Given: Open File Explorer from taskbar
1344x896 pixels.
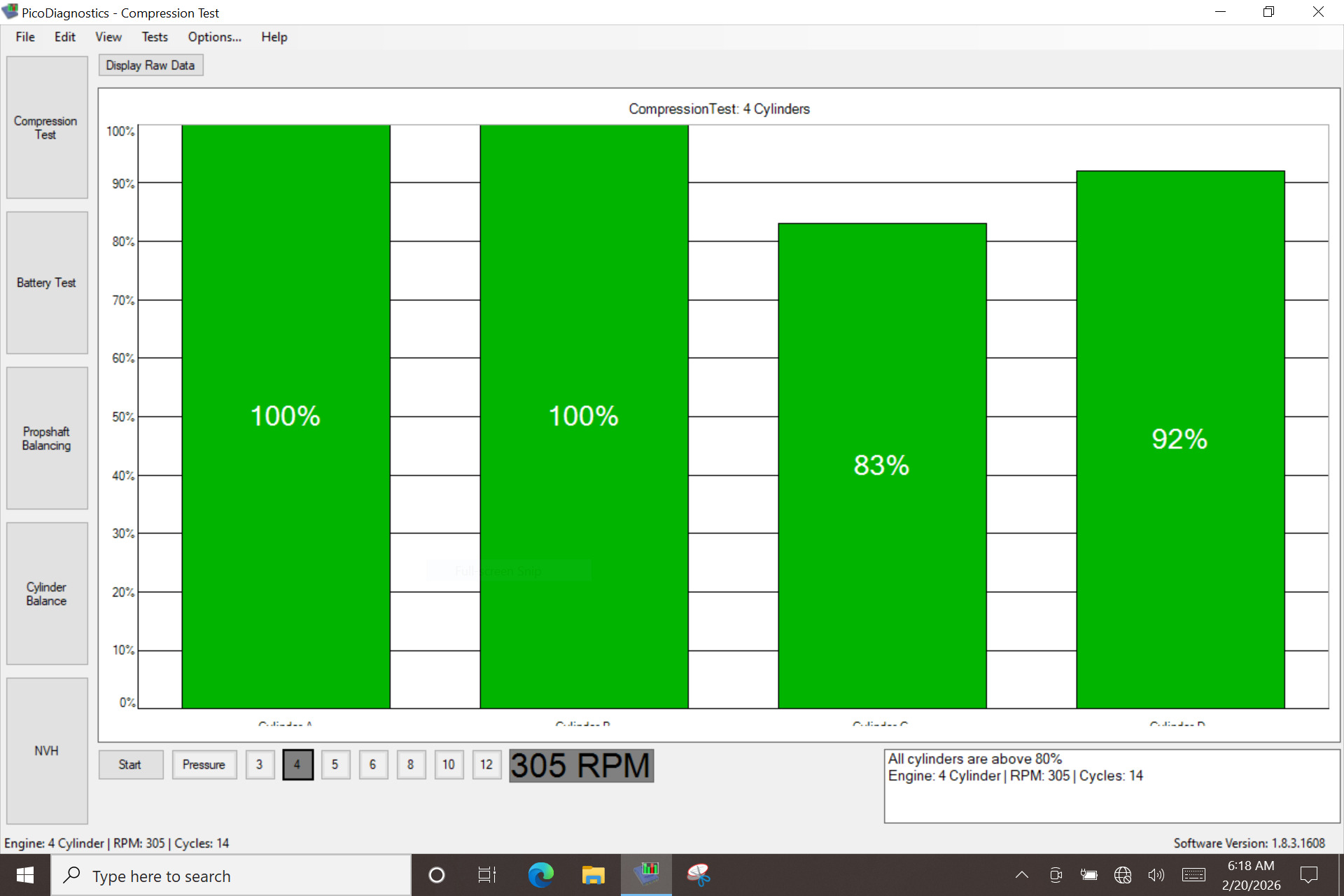Looking at the screenshot, I should click(x=593, y=875).
